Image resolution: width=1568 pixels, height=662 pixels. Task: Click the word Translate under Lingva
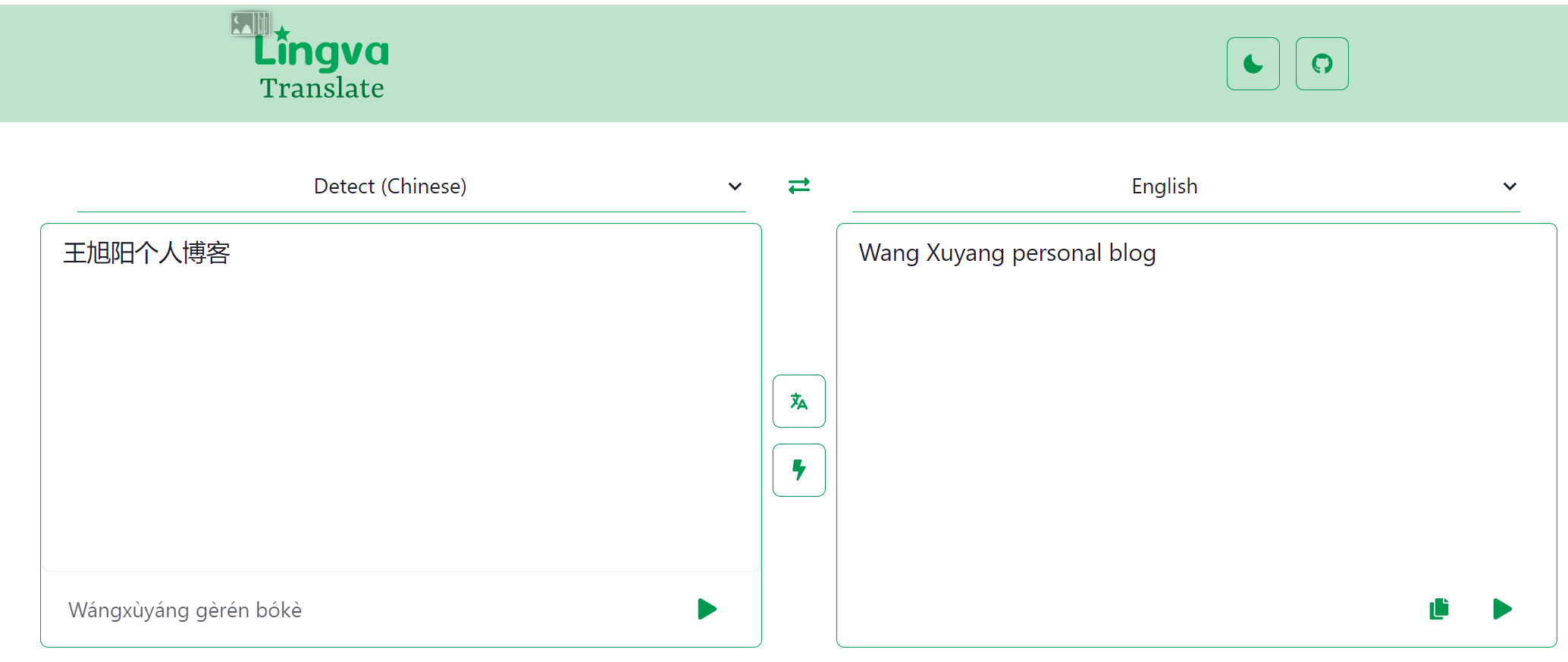[321, 89]
